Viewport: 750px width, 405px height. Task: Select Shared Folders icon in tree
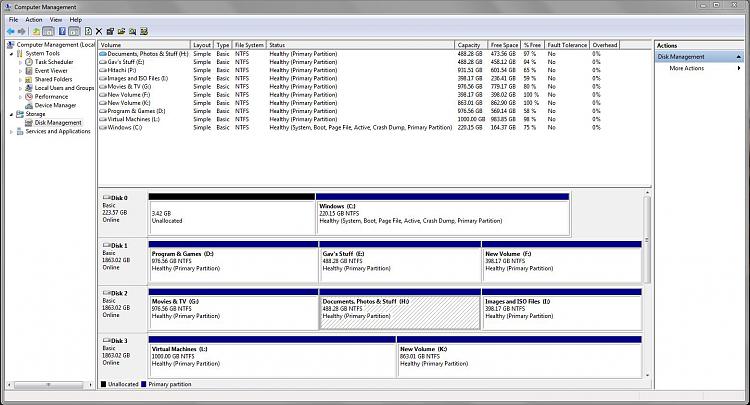click(x=29, y=79)
